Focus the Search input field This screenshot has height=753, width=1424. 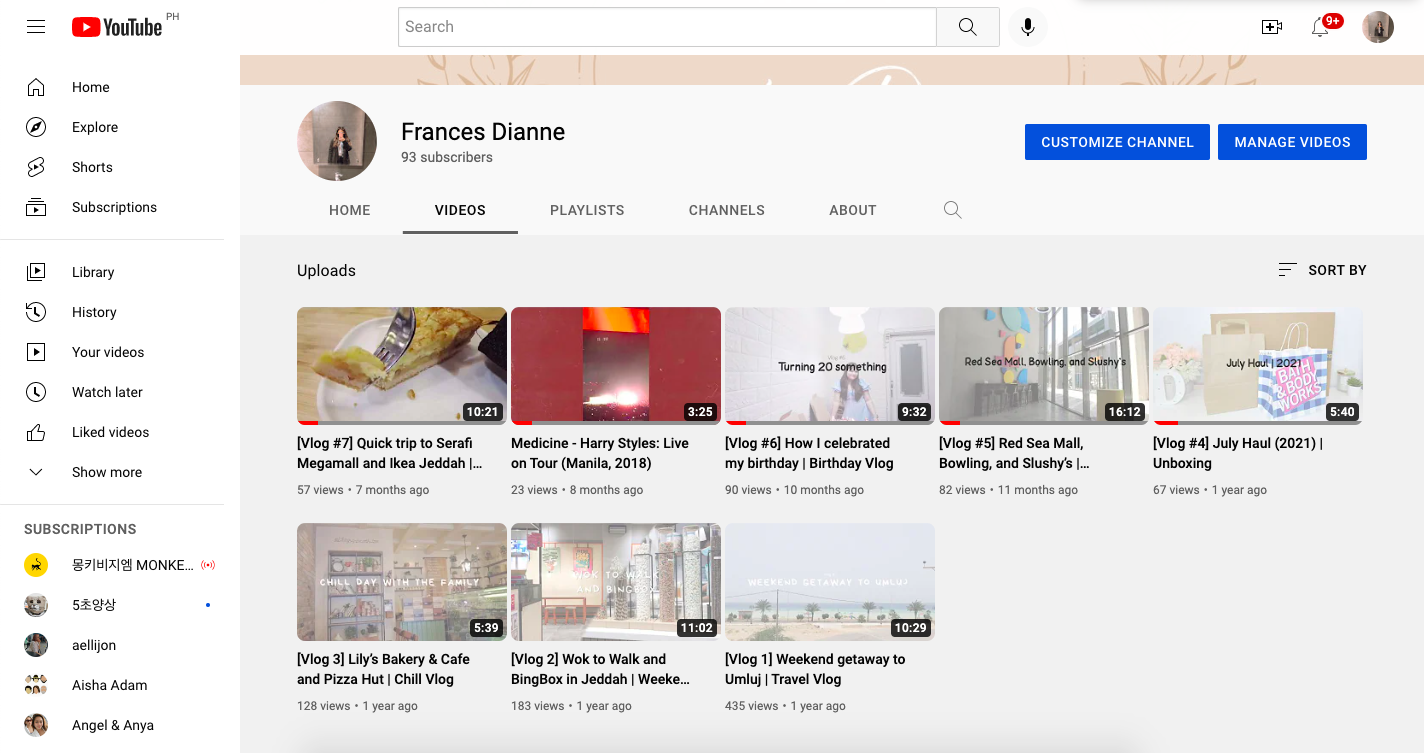(x=667, y=27)
